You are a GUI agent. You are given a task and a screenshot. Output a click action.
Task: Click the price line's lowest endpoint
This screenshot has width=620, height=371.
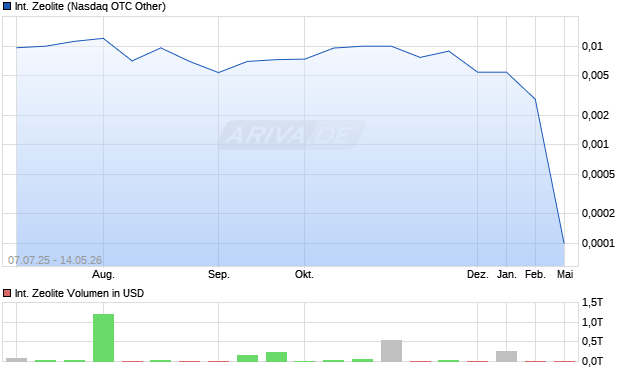click(x=564, y=243)
